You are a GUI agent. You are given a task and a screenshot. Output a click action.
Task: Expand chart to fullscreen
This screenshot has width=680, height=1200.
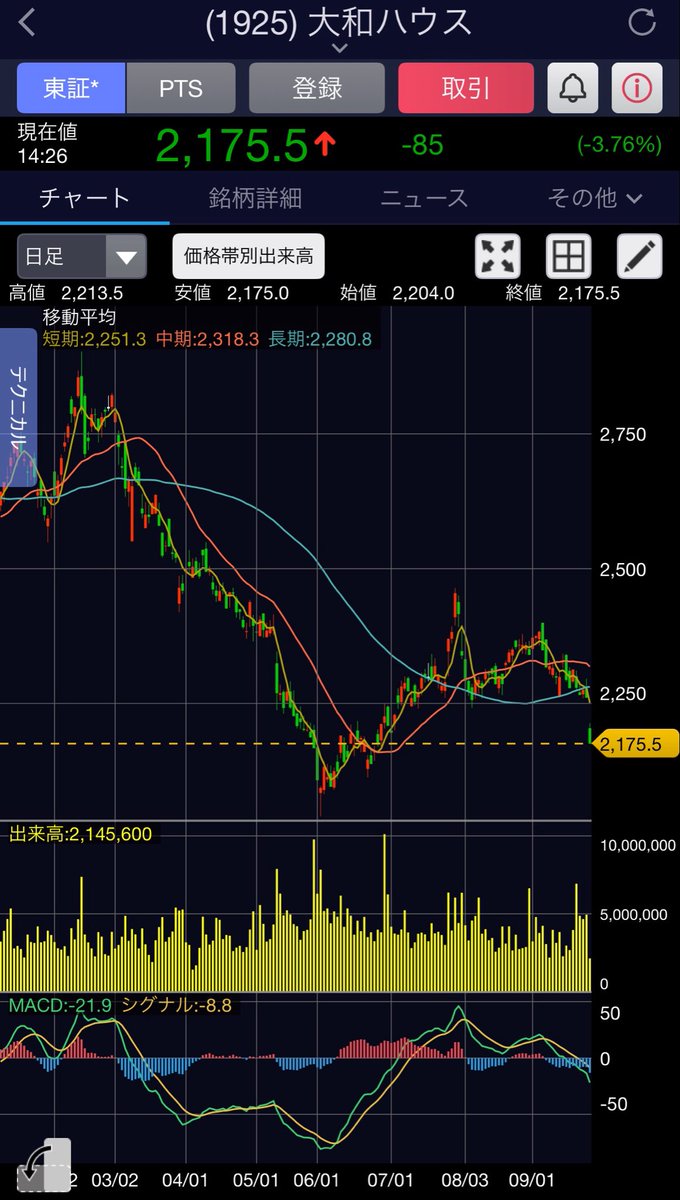(x=497, y=256)
